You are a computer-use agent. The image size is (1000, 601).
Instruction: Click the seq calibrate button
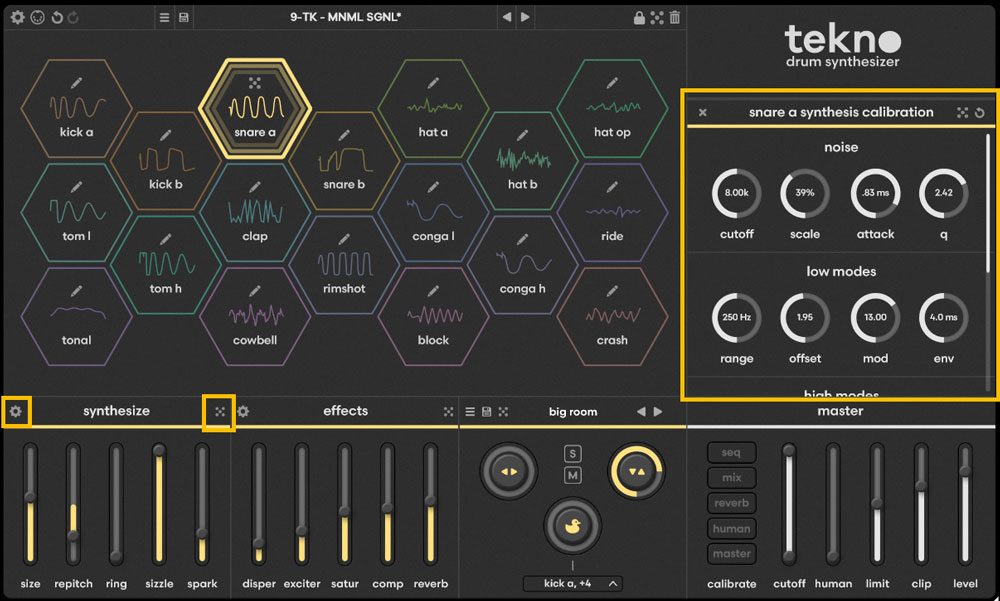[731, 453]
